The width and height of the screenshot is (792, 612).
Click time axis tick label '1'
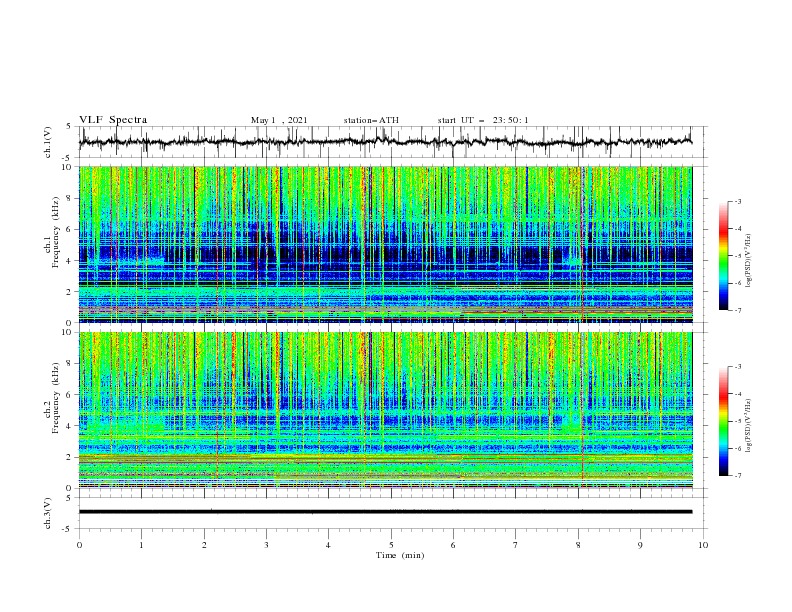coord(141,545)
